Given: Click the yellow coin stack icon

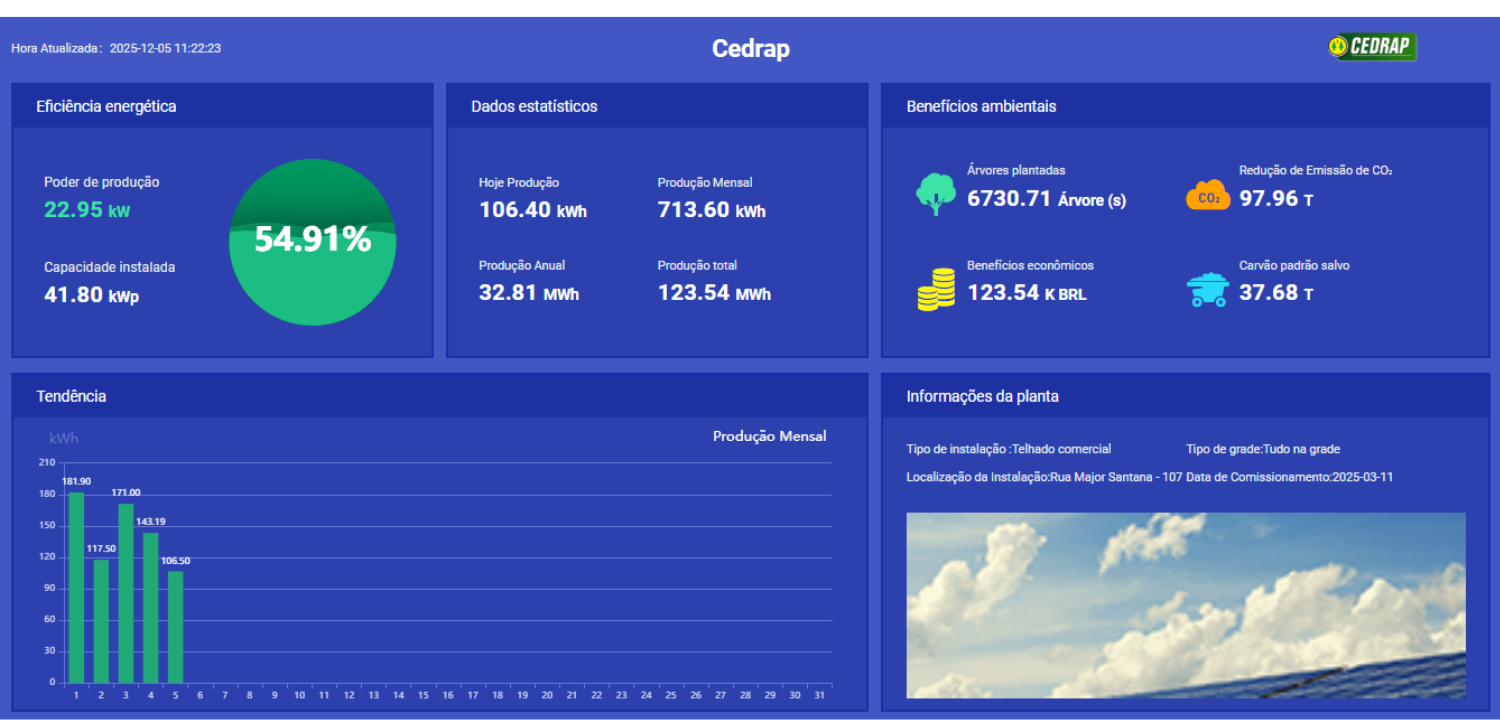Looking at the screenshot, I should [x=935, y=290].
